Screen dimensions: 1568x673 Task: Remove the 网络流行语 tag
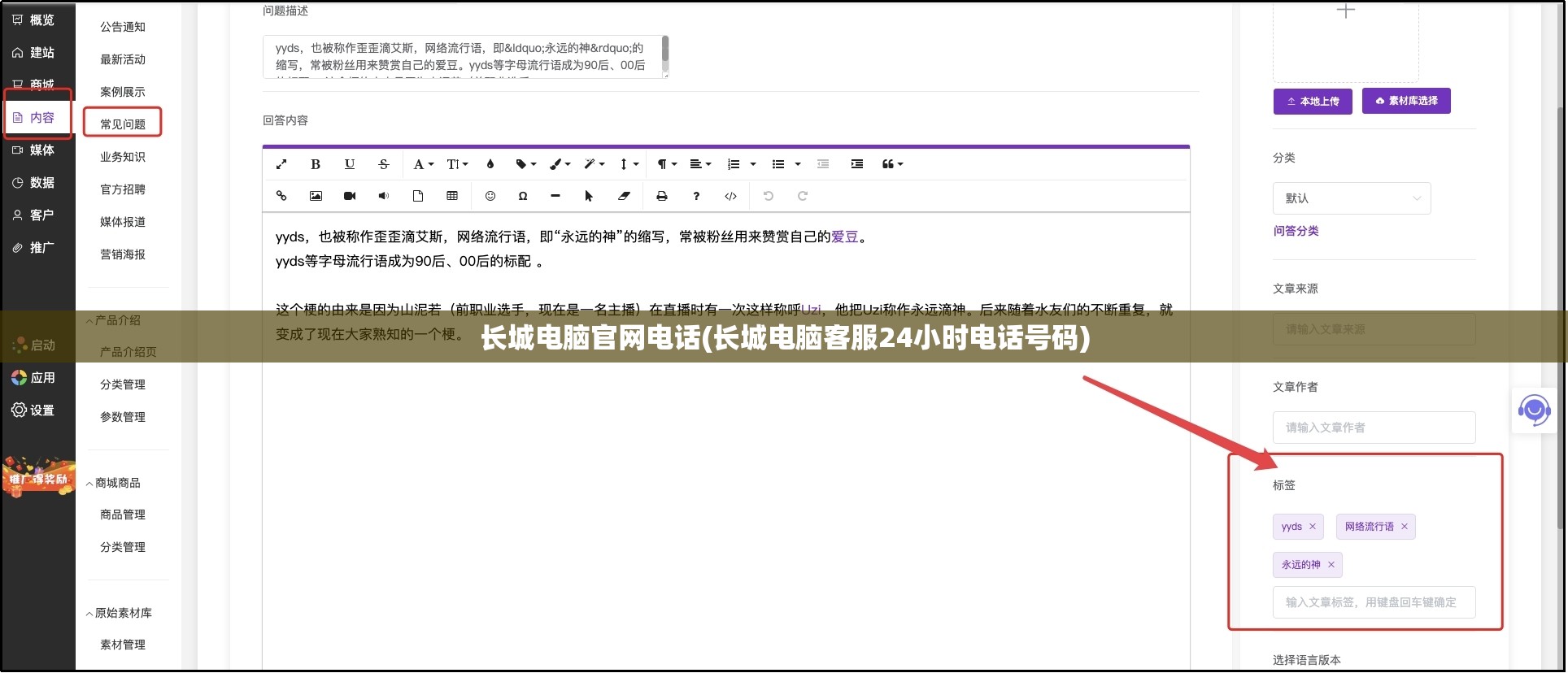click(1405, 527)
